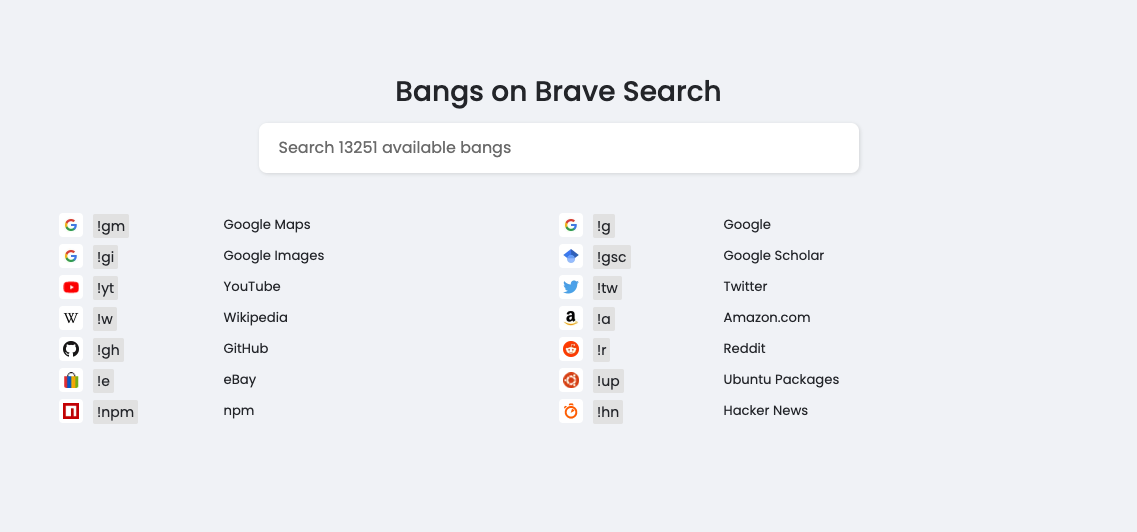Click the Google Maps icon
This screenshot has width=1137, height=532.
tap(71, 225)
